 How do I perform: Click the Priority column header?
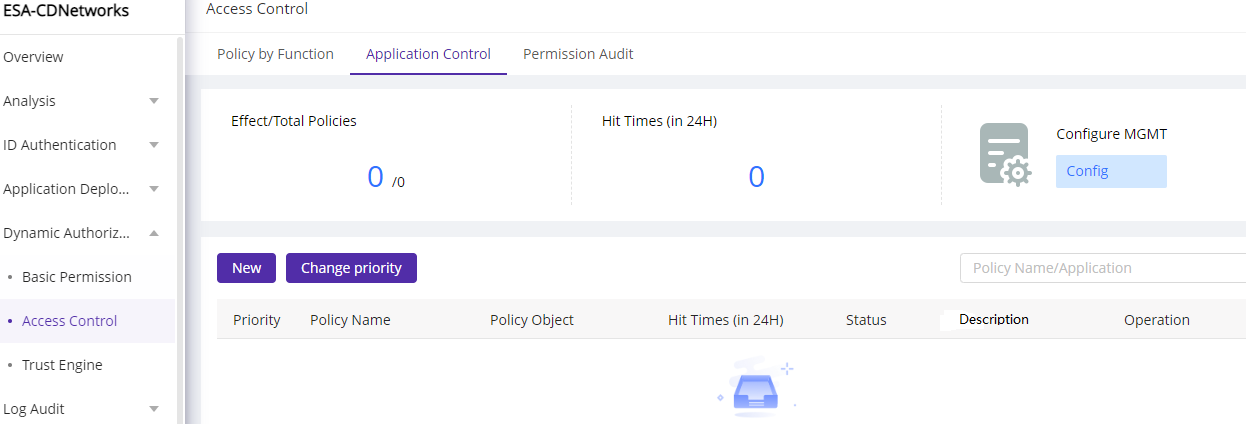257,320
